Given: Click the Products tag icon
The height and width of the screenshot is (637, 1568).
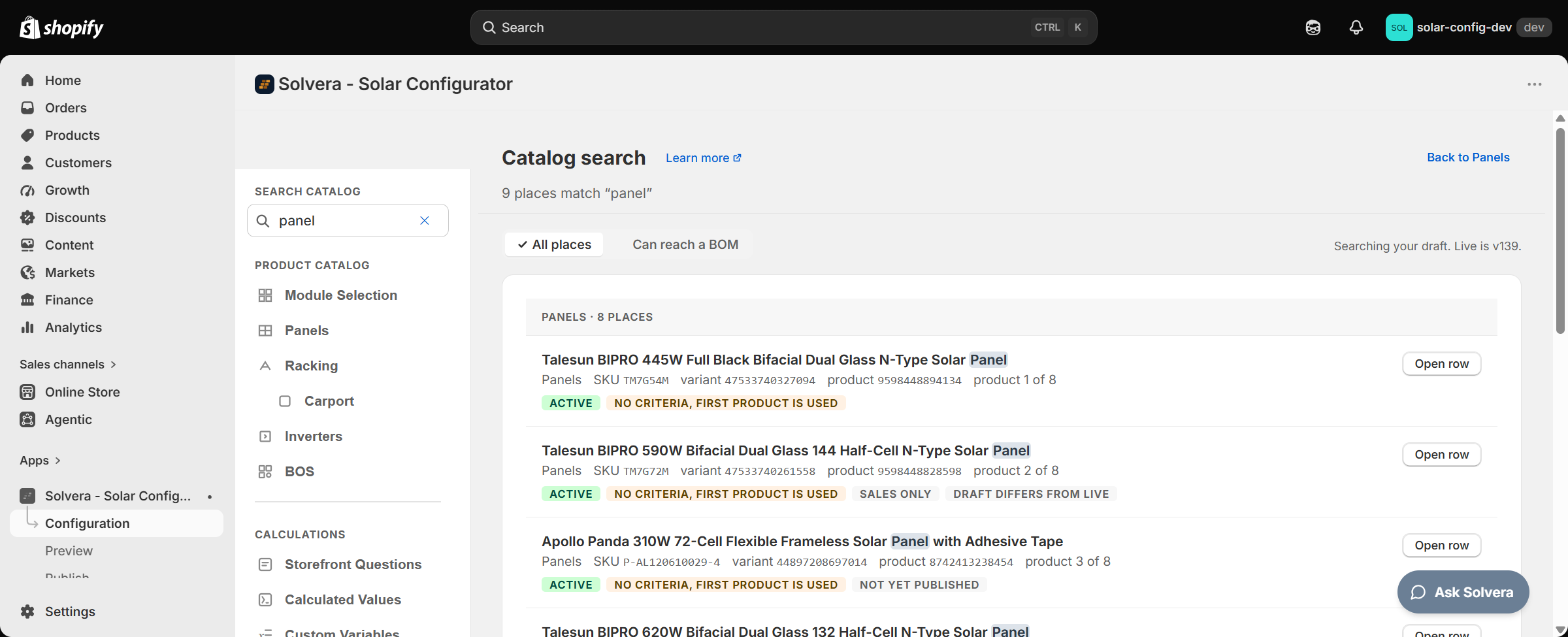Looking at the screenshot, I should 27,135.
